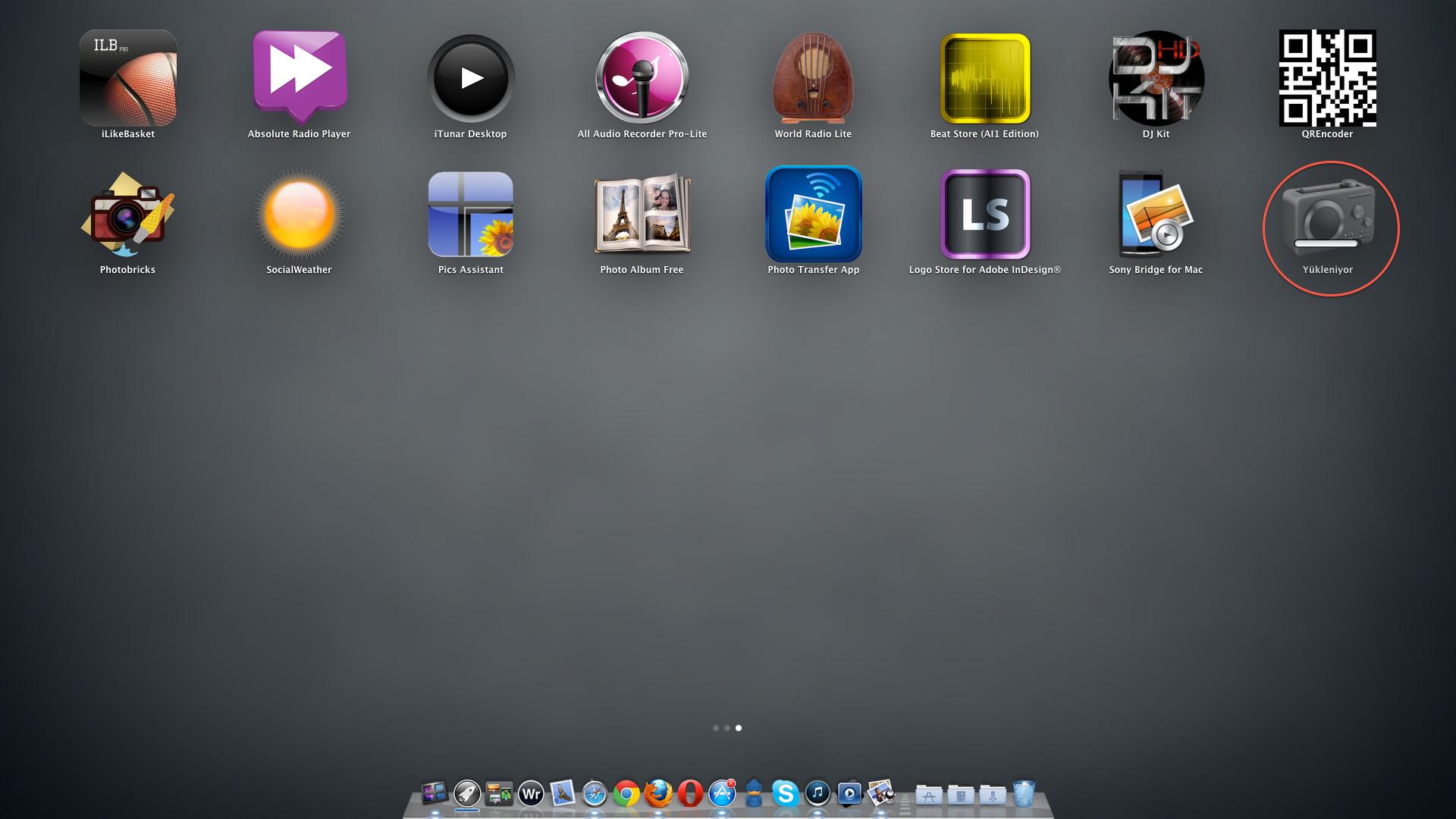Image resolution: width=1456 pixels, height=819 pixels.
Task: Open Photo Transfer App
Action: (814, 215)
